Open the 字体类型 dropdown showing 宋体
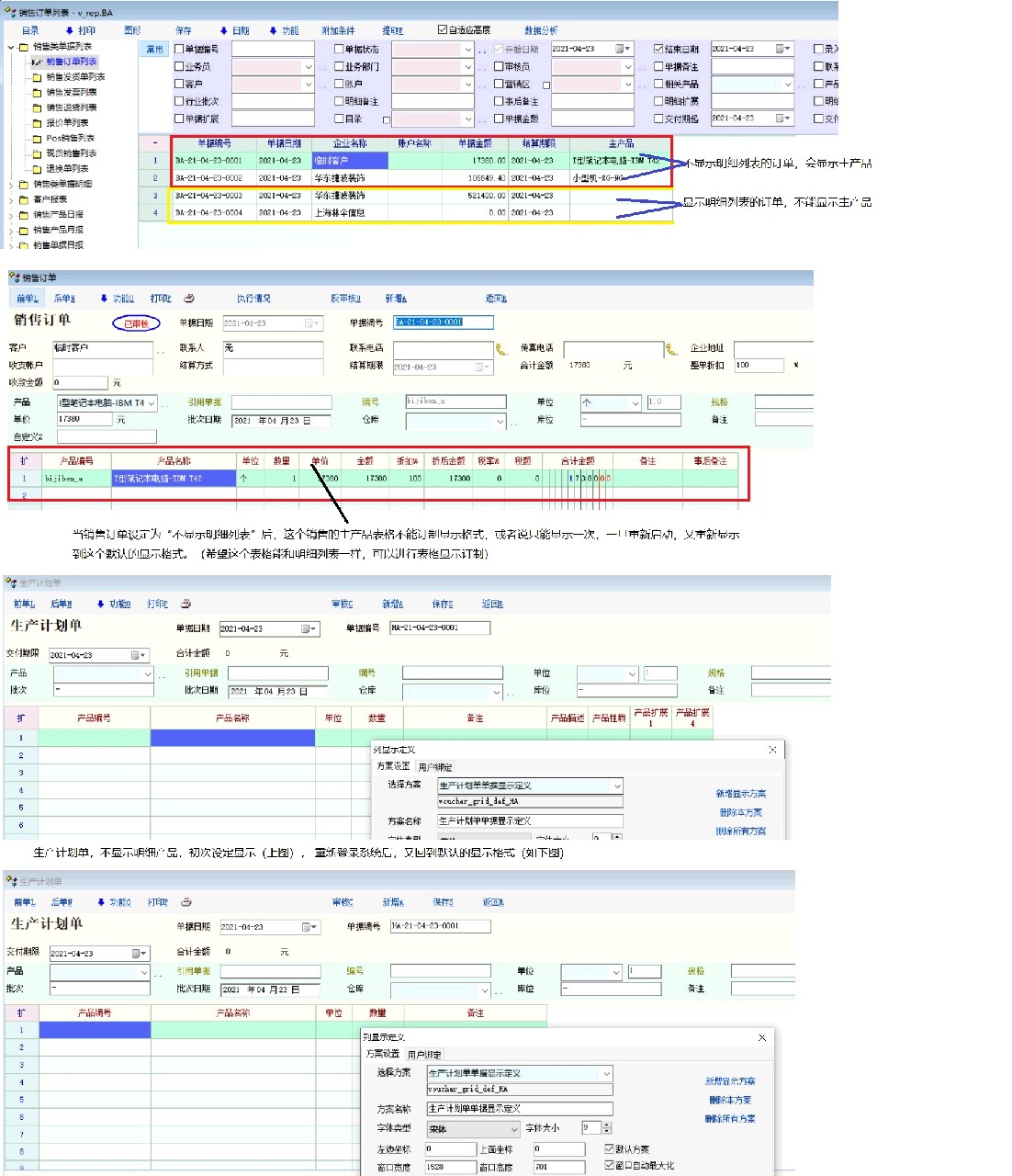This screenshot has height=1176, width=1012. coord(513,1128)
